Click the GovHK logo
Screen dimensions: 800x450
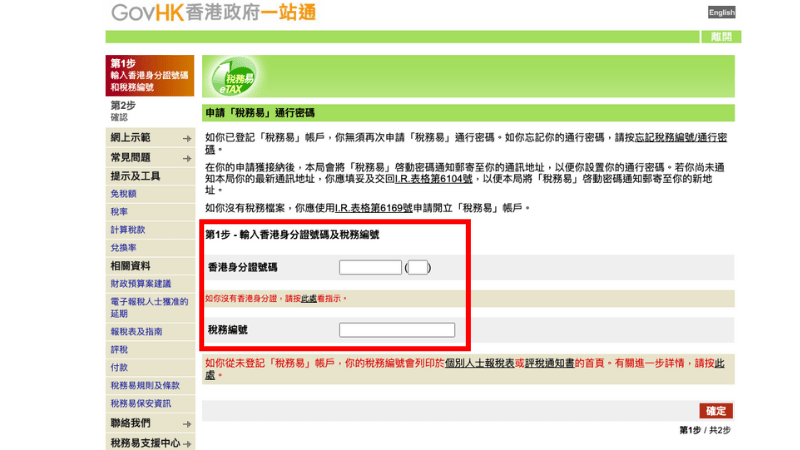coord(214,12)
